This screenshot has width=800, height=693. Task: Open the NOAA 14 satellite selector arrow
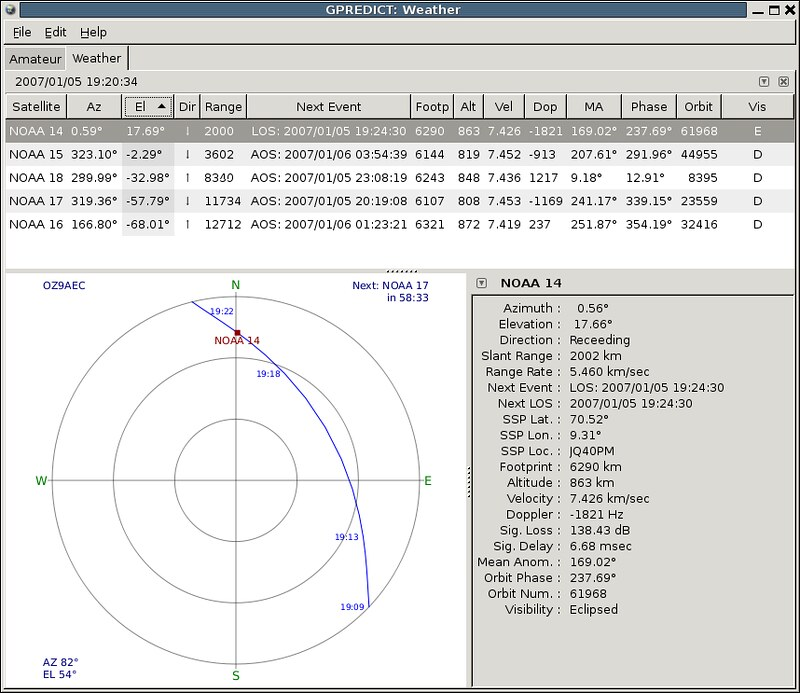[x=481, y=283]
